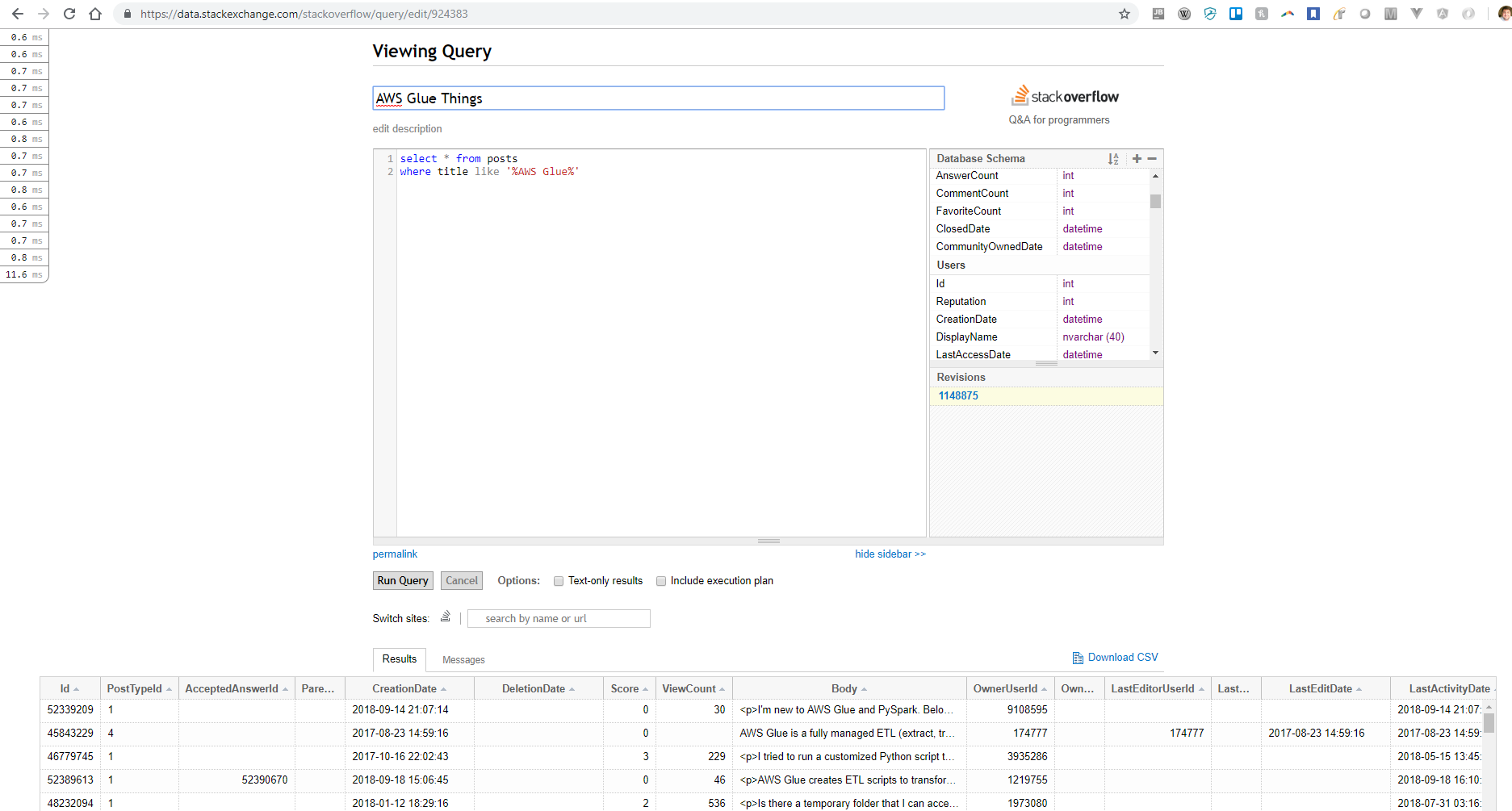Go forward in browser history
This screenshot has height=811, width=1512.
[x=44, y=14]
